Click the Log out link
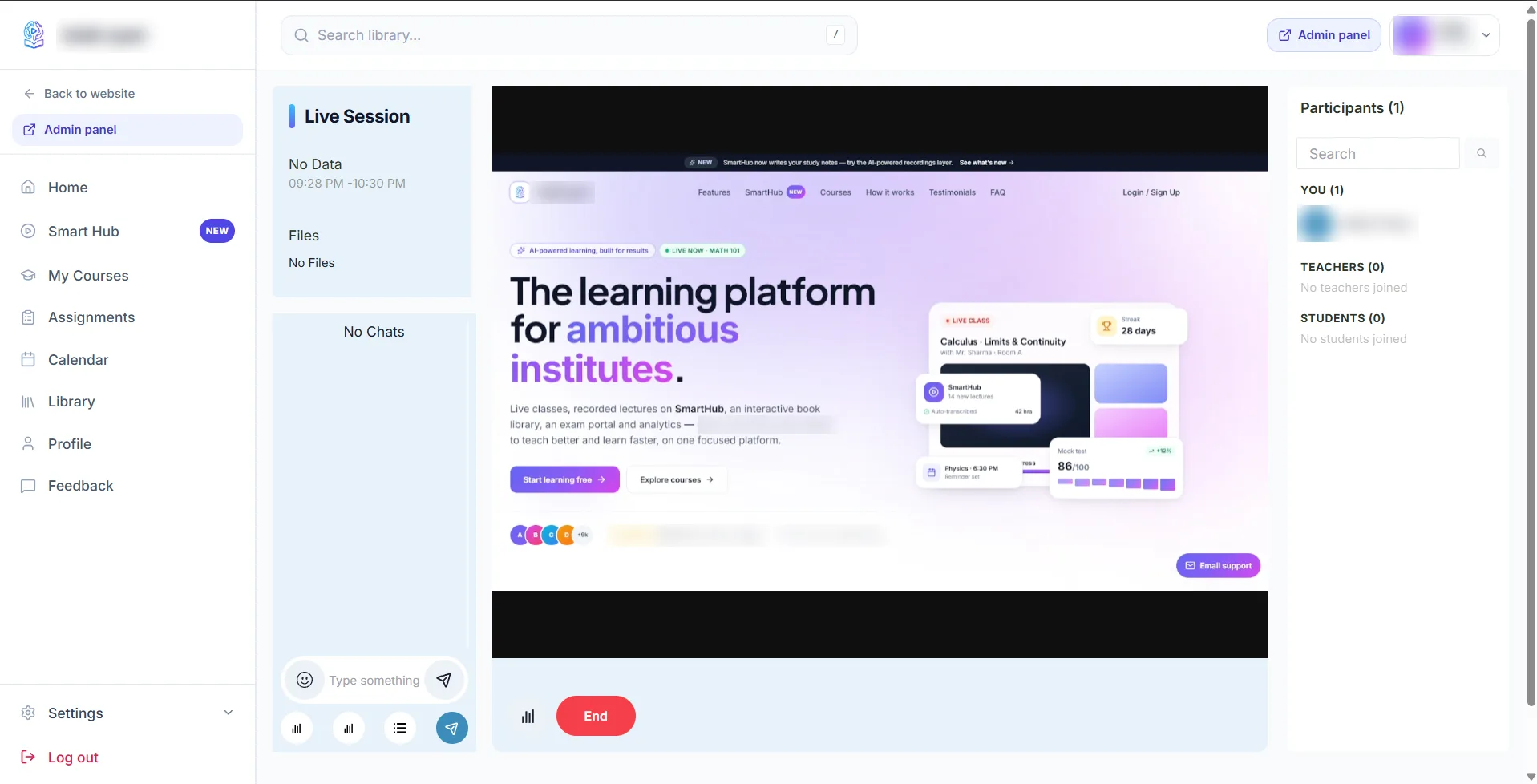This screenshot has width=1537, height=784. coord(60,757)
